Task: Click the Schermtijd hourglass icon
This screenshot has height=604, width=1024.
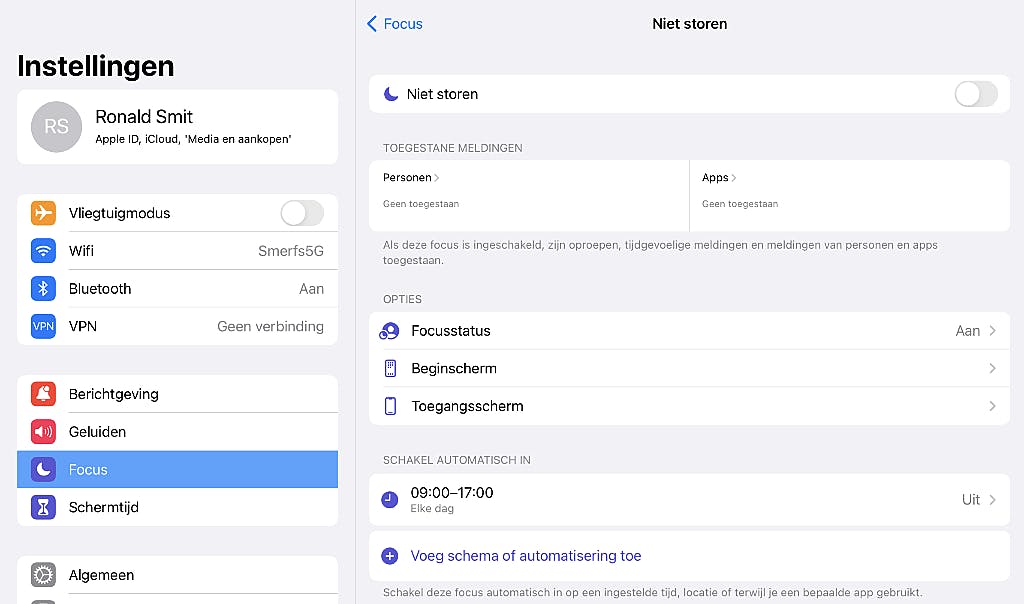Action: point(43,507)
